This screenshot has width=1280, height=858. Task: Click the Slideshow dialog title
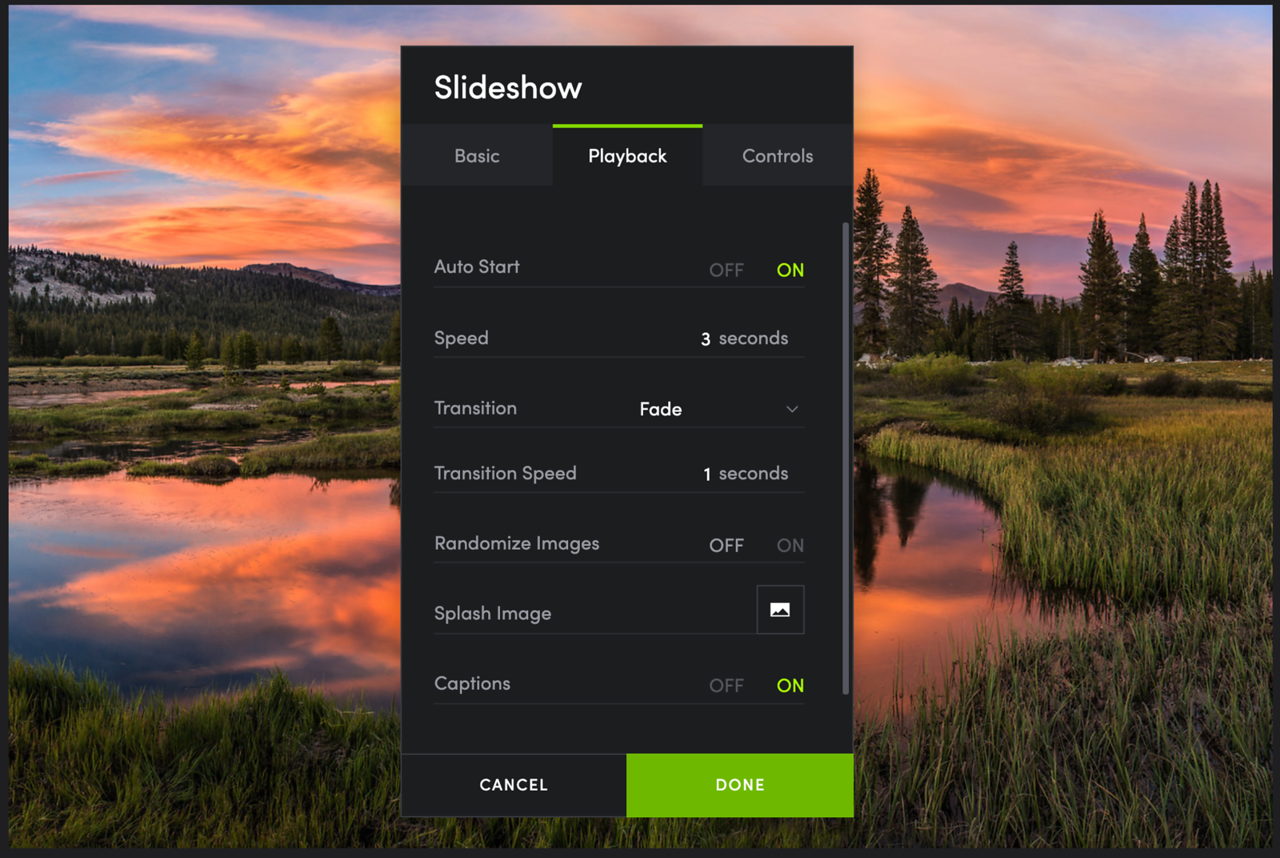pyautogui.click(x=508, y=87)
